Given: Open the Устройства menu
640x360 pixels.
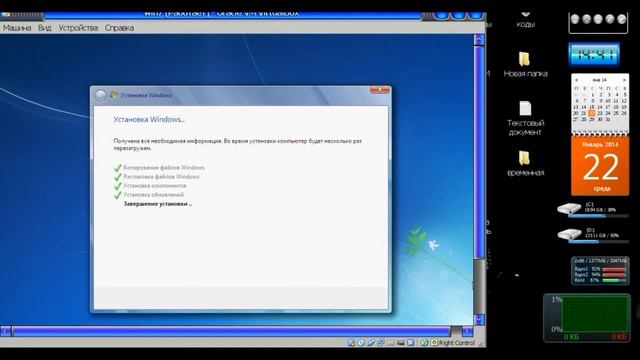Looking at the screenshot, I should tap(78, 28).
